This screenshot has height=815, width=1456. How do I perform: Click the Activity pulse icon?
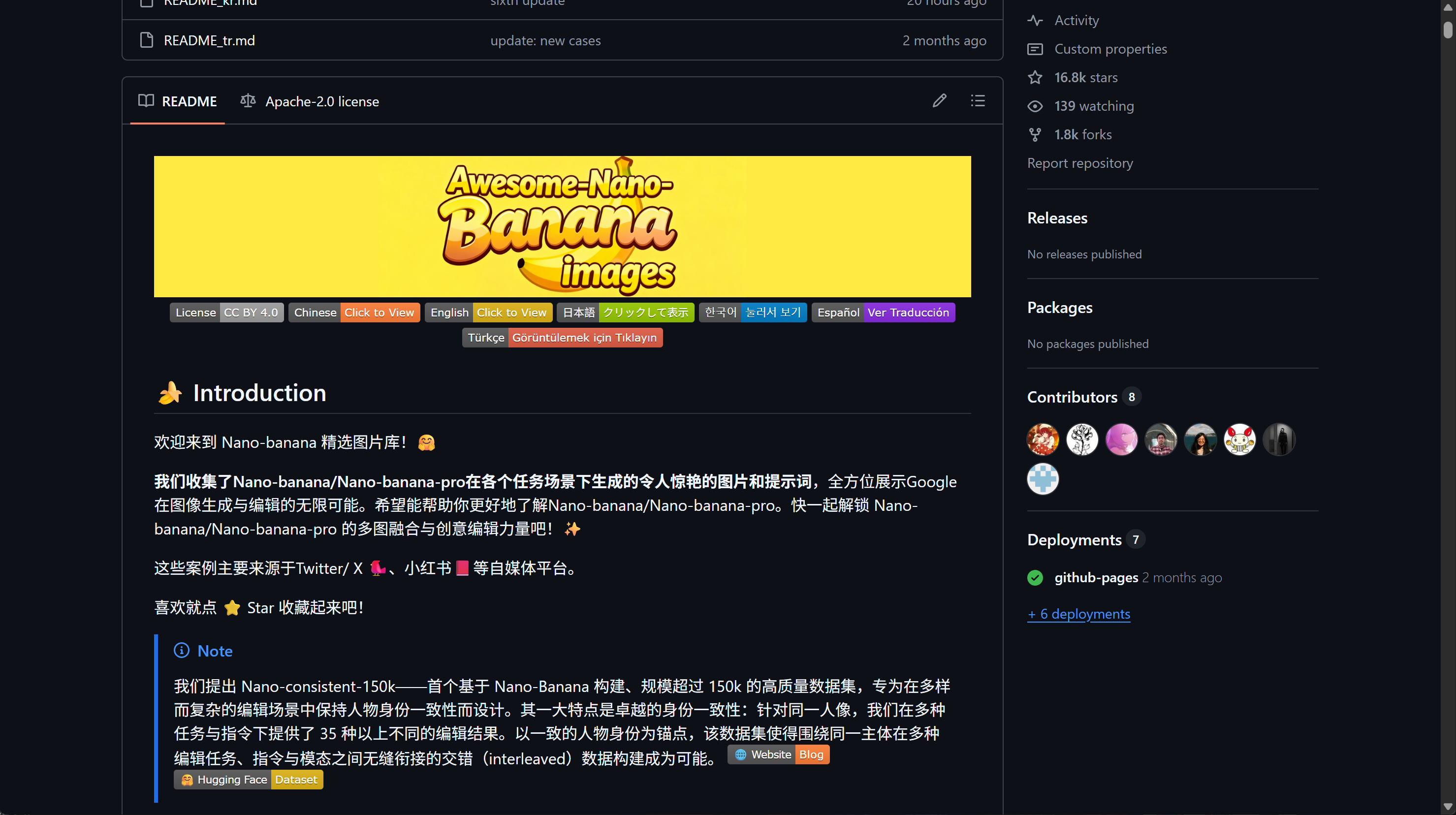pyautogui.click(x=1035, y=20)
